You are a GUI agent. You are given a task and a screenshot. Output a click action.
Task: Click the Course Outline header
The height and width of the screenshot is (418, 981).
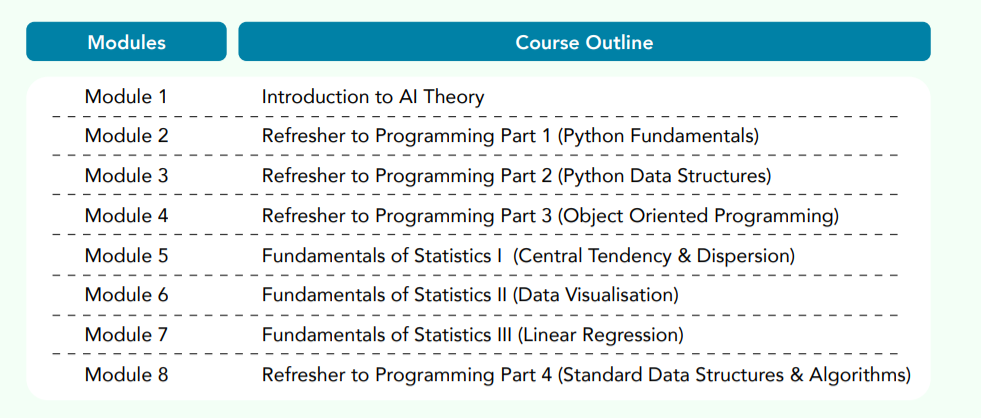584,42
